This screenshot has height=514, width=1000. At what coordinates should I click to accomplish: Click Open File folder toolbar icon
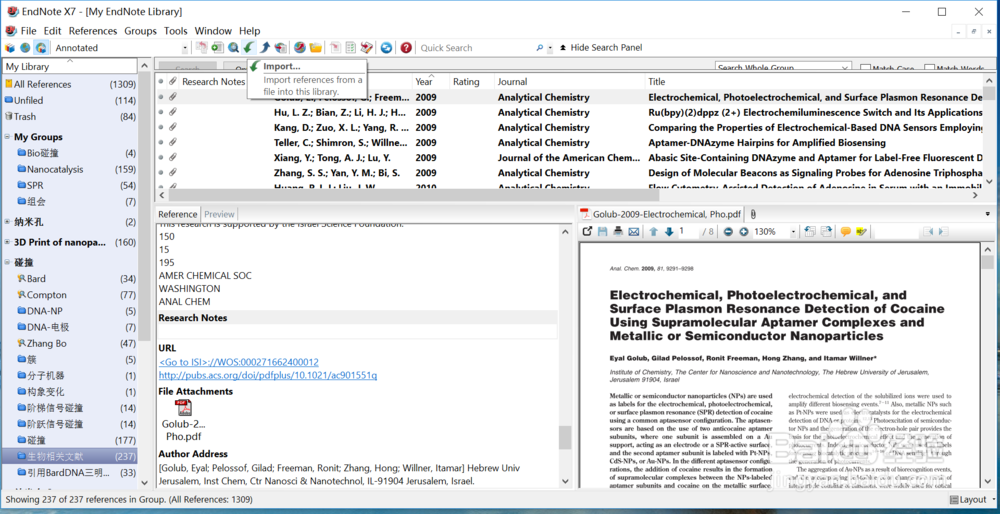pyautogui.click(x=316, y=48)
